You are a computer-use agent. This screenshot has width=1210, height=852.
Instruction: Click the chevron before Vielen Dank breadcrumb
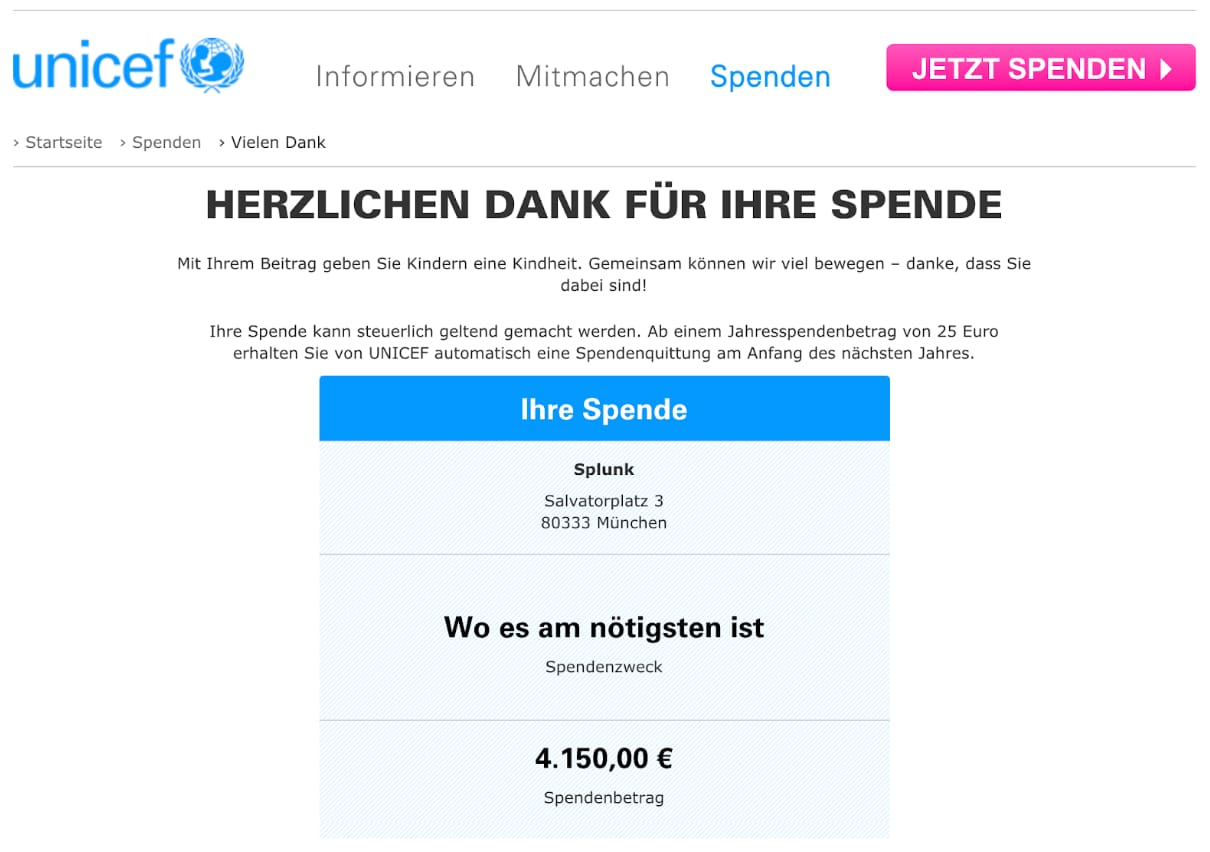pos(222,143)
